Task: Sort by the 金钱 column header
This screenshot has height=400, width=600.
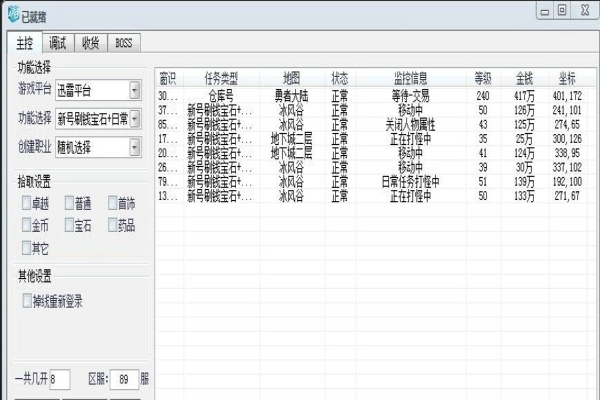Action: 525,78
